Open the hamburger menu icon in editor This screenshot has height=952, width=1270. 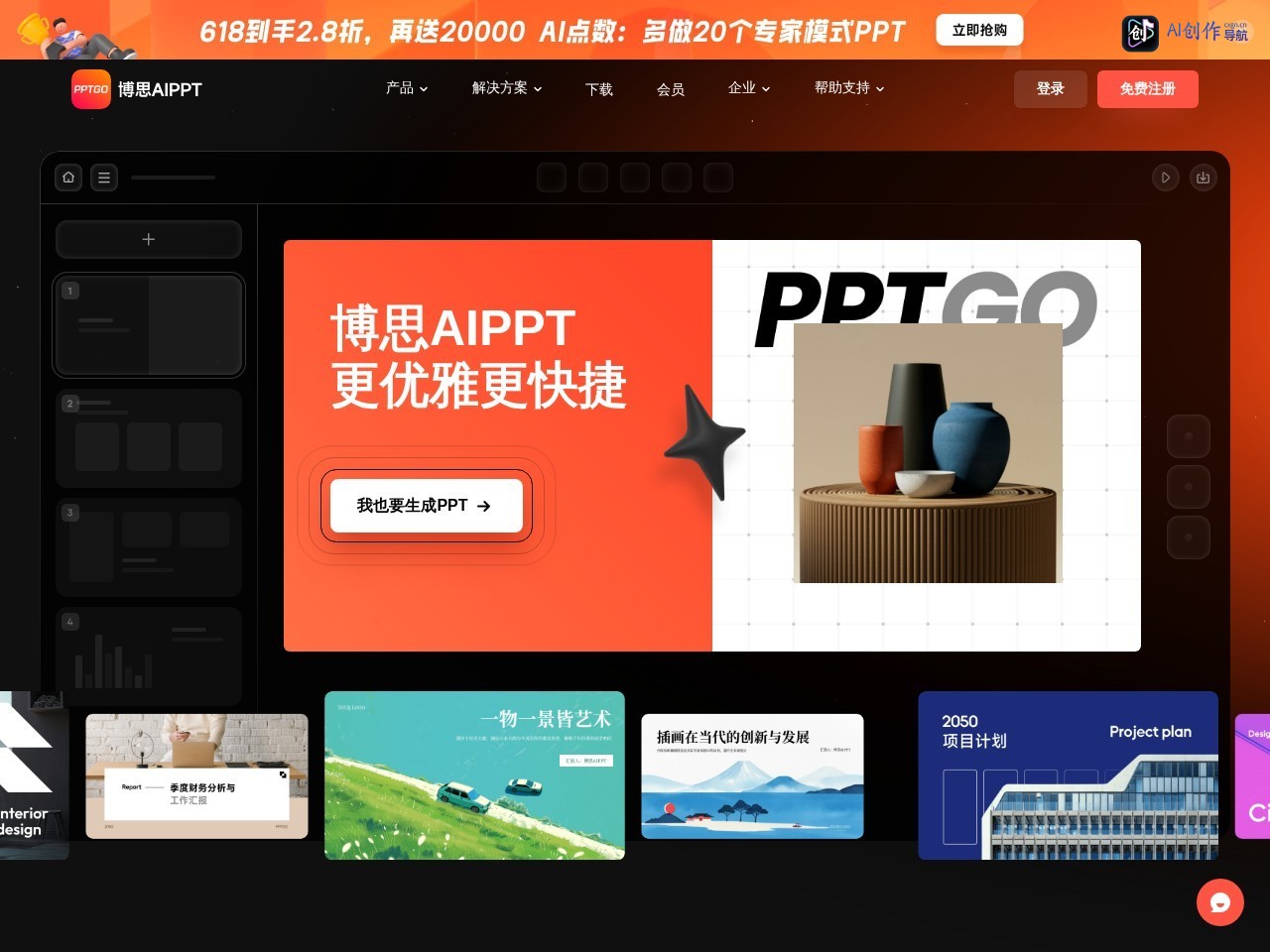[104, 178]
